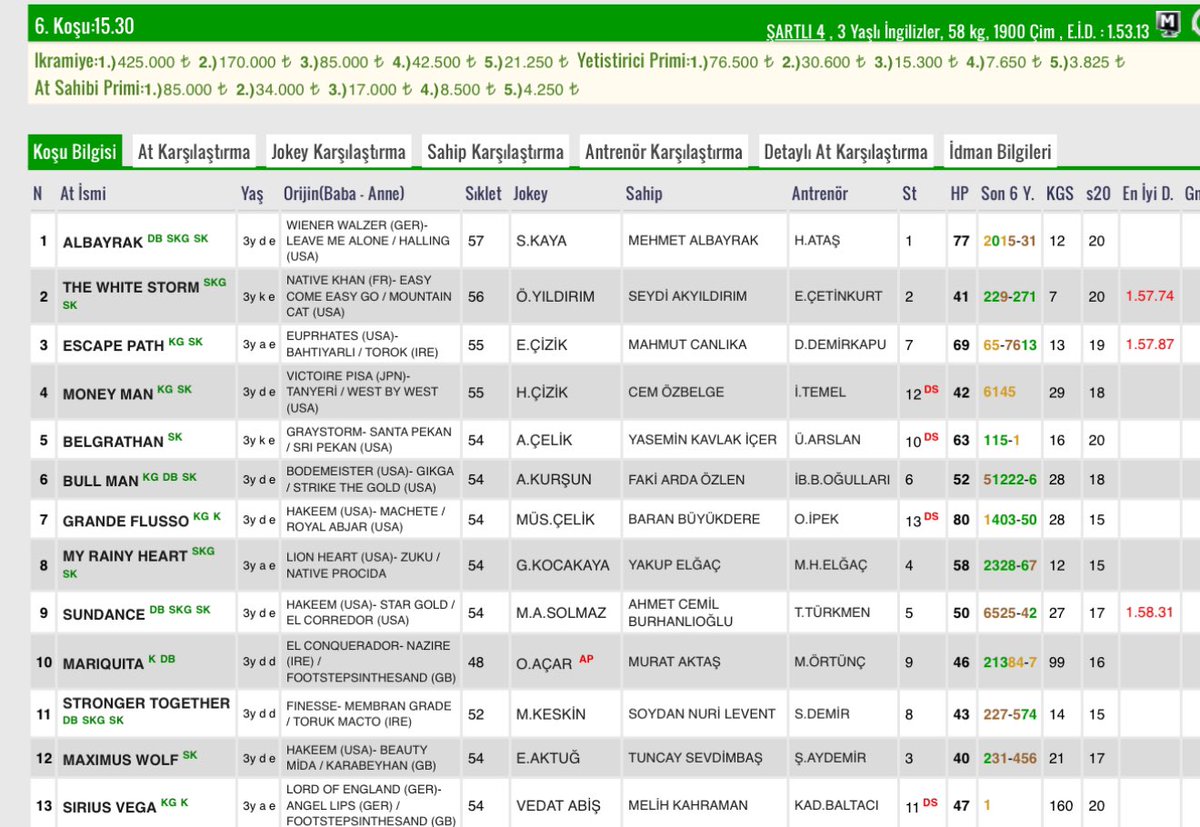This screenshot has width=1200, height=827.
Task: Click best time 1.57.74
Action: pos(1149,297)
